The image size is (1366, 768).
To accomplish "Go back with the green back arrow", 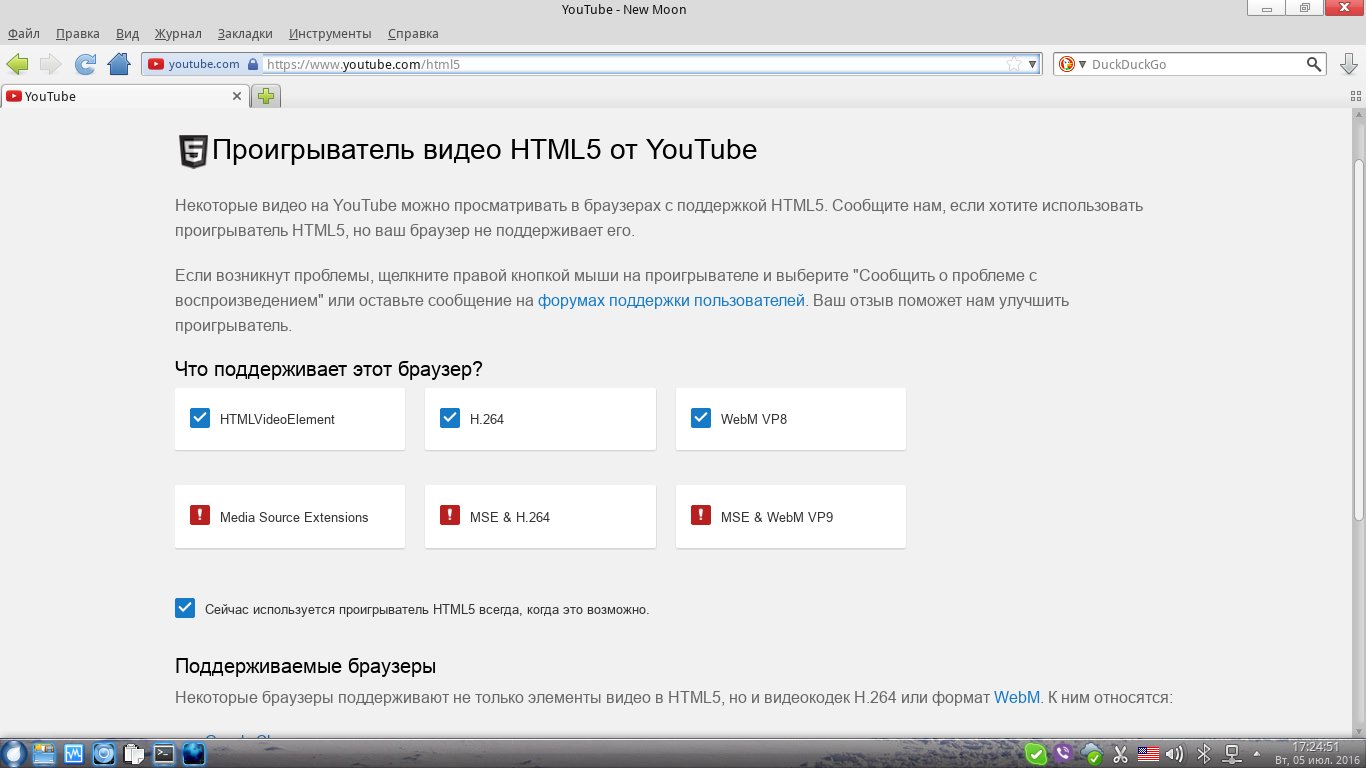I will [17, 64].
